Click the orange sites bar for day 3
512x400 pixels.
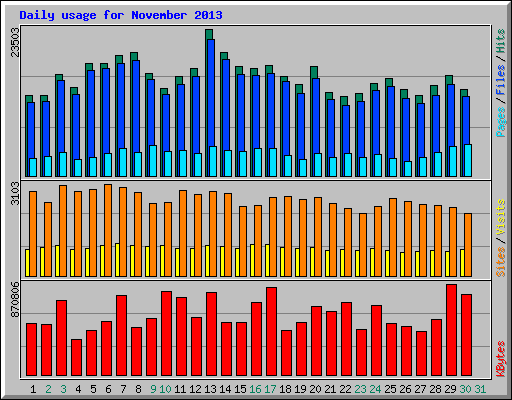[63, 231]
